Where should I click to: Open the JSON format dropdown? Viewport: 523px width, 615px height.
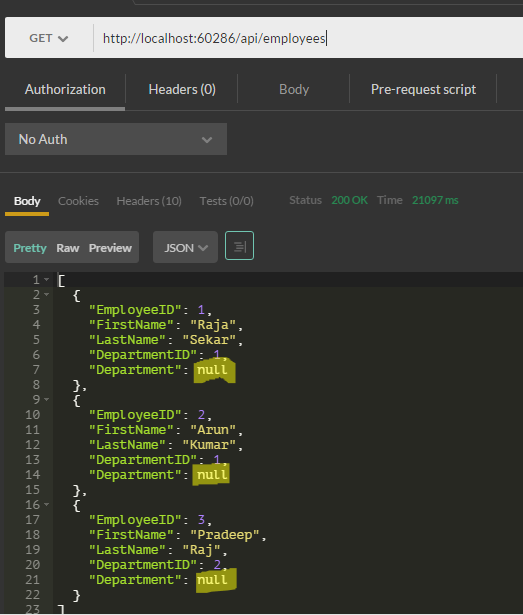click(185, 247)
